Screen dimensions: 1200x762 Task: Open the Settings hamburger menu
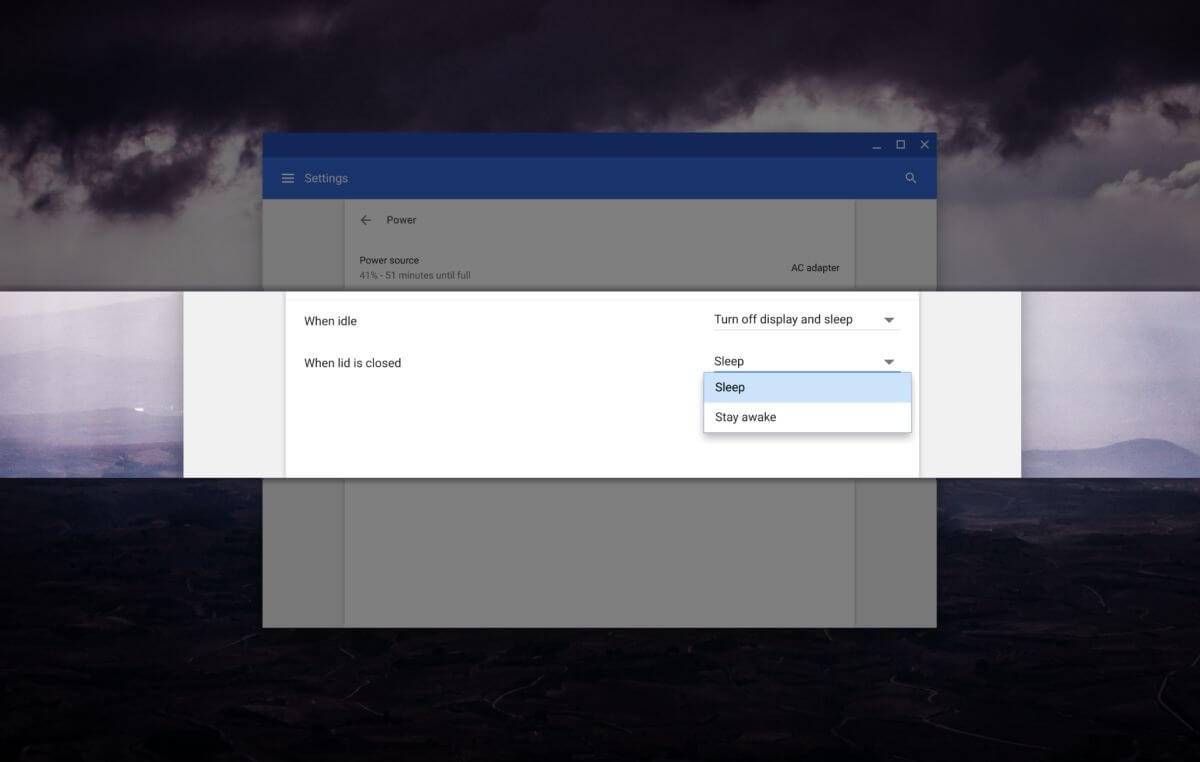[288, 178]
